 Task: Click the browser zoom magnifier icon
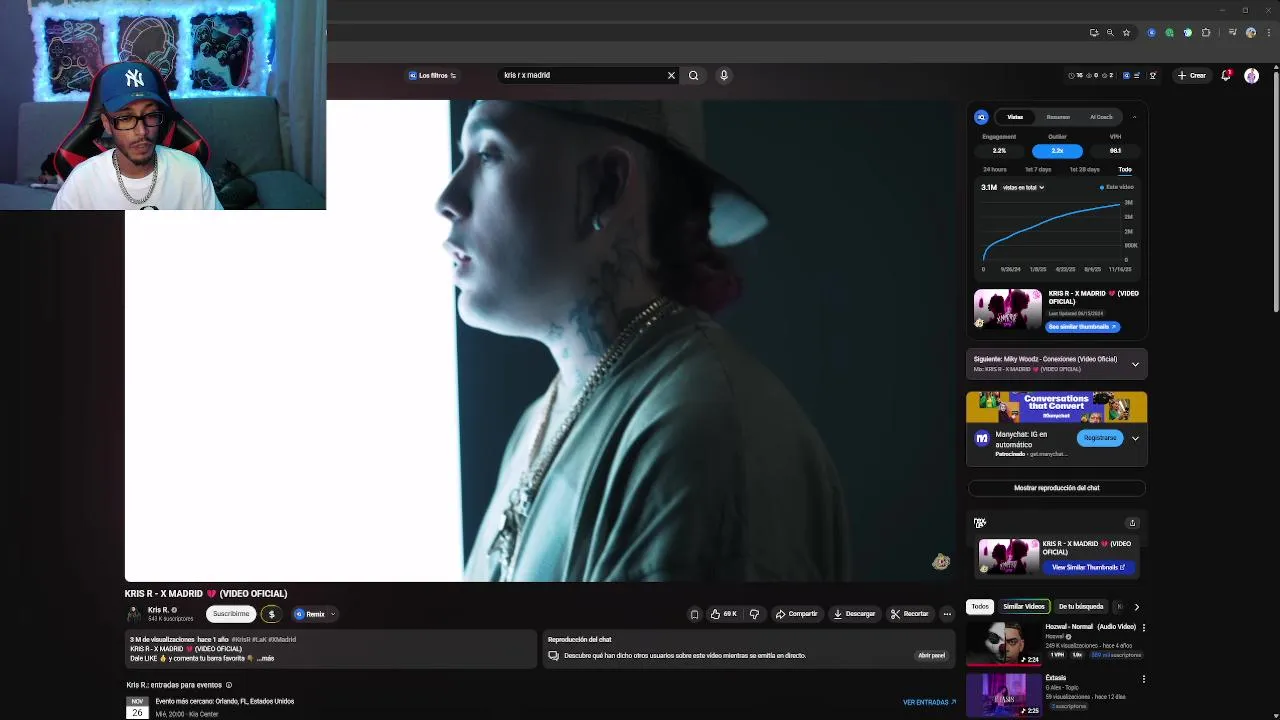[1109, 32]
